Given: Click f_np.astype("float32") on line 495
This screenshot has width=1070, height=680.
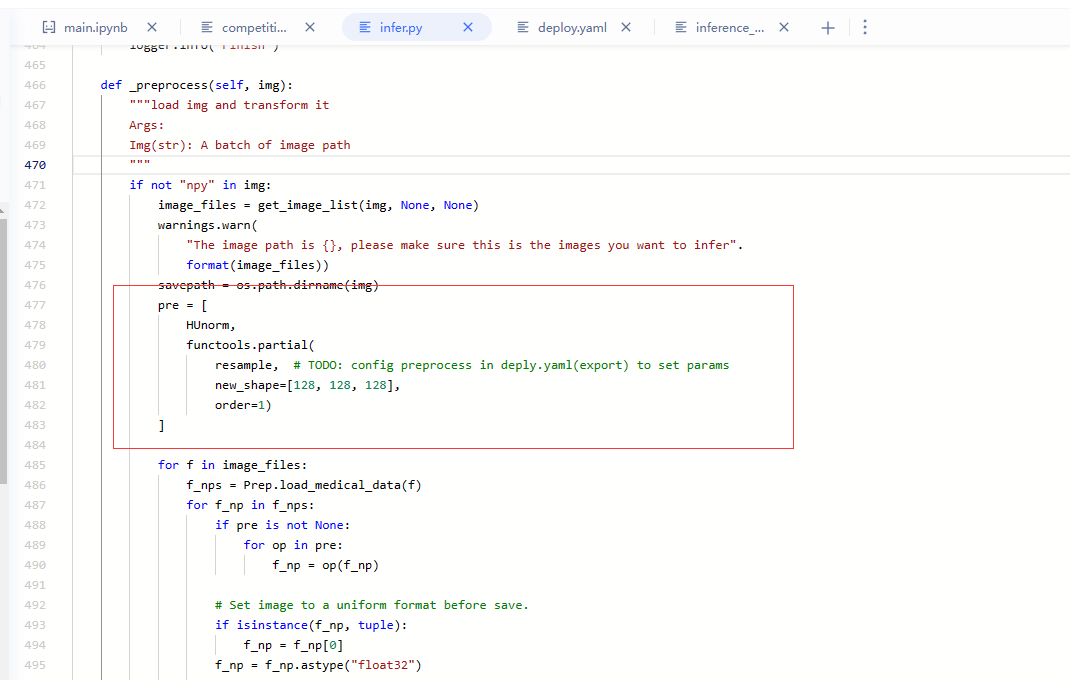Looking at the screenshot, I should pyautogui.click(x=343, y=665).
